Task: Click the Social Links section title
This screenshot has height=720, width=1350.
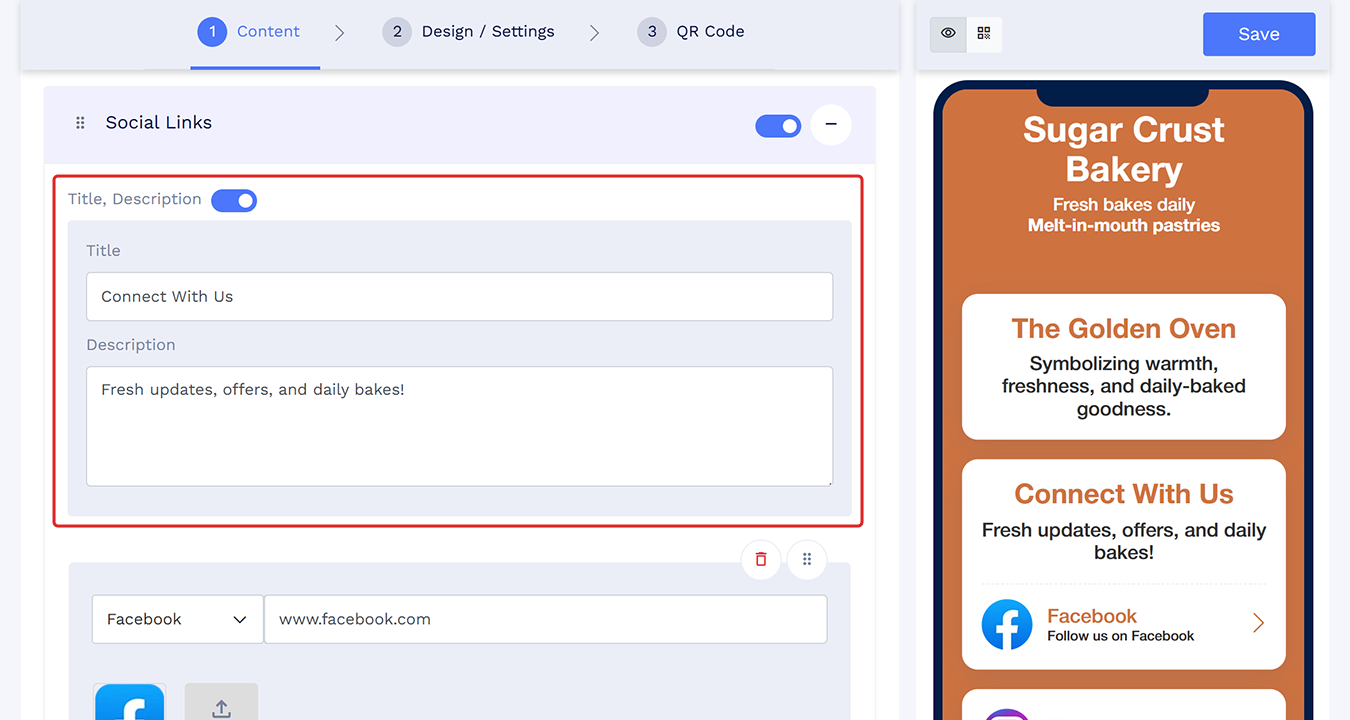Action: (x=159, y=123)
